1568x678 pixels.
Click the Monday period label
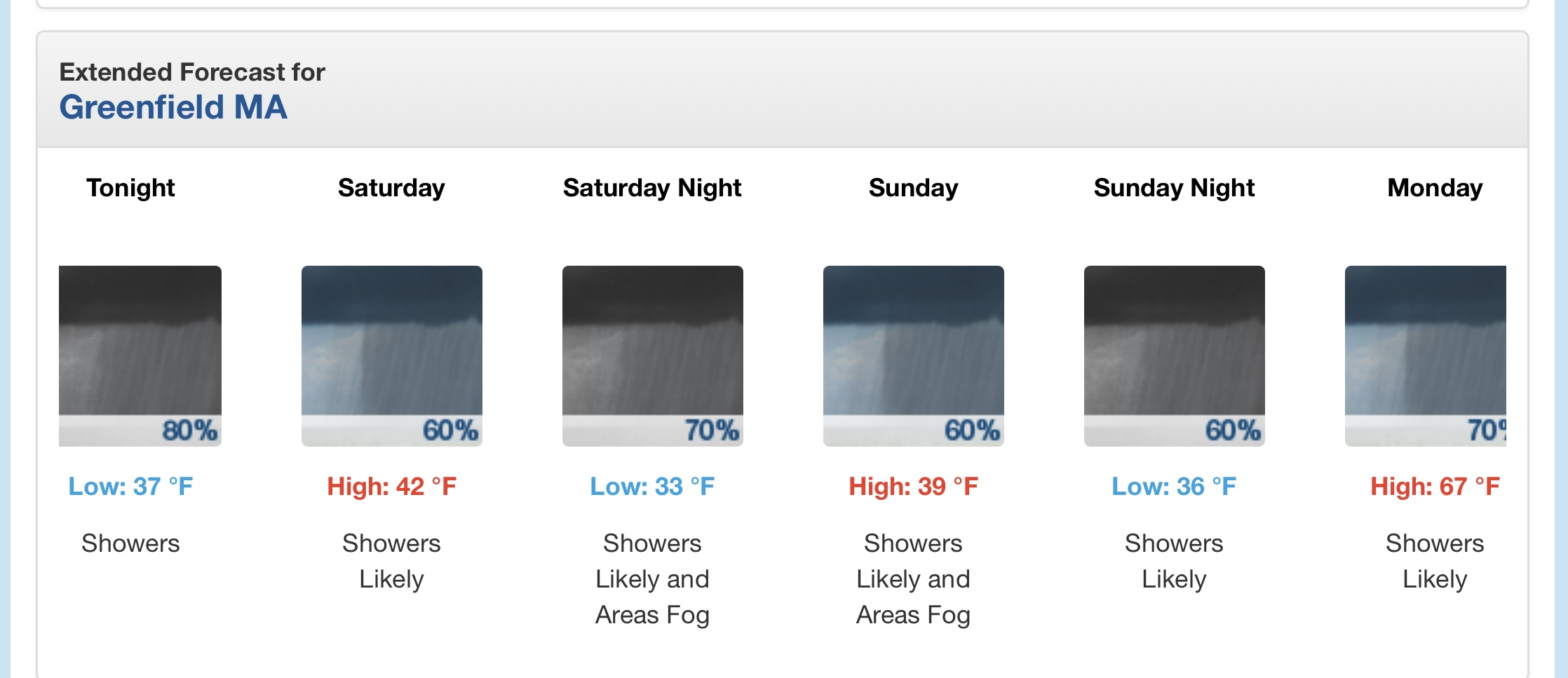[x=1435, y=188]
